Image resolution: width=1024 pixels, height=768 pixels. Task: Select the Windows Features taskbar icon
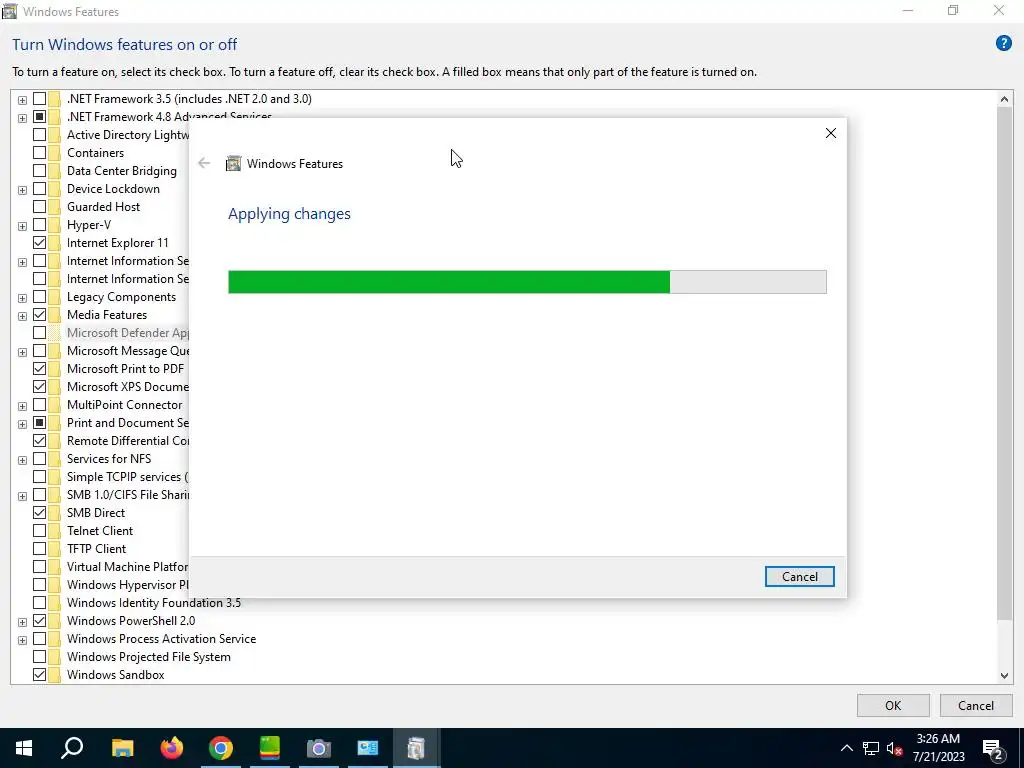pyautogui.click(x=417, y=748)
